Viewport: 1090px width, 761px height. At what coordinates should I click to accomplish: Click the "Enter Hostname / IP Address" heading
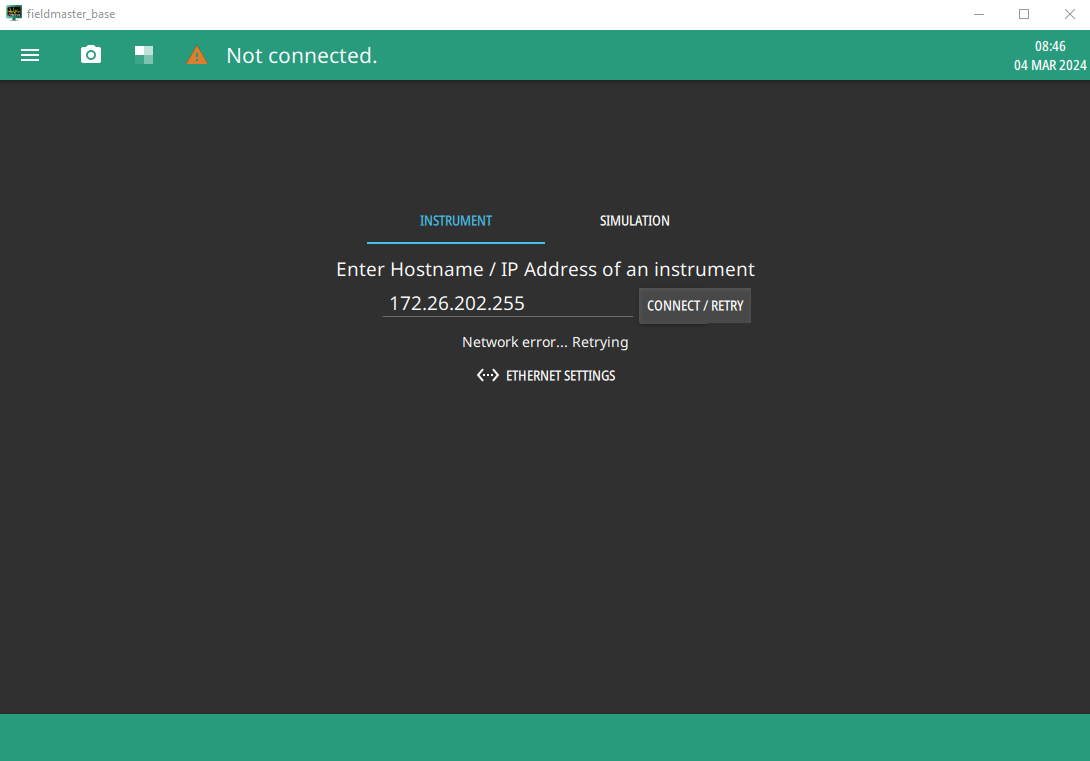tap(545, 269)
